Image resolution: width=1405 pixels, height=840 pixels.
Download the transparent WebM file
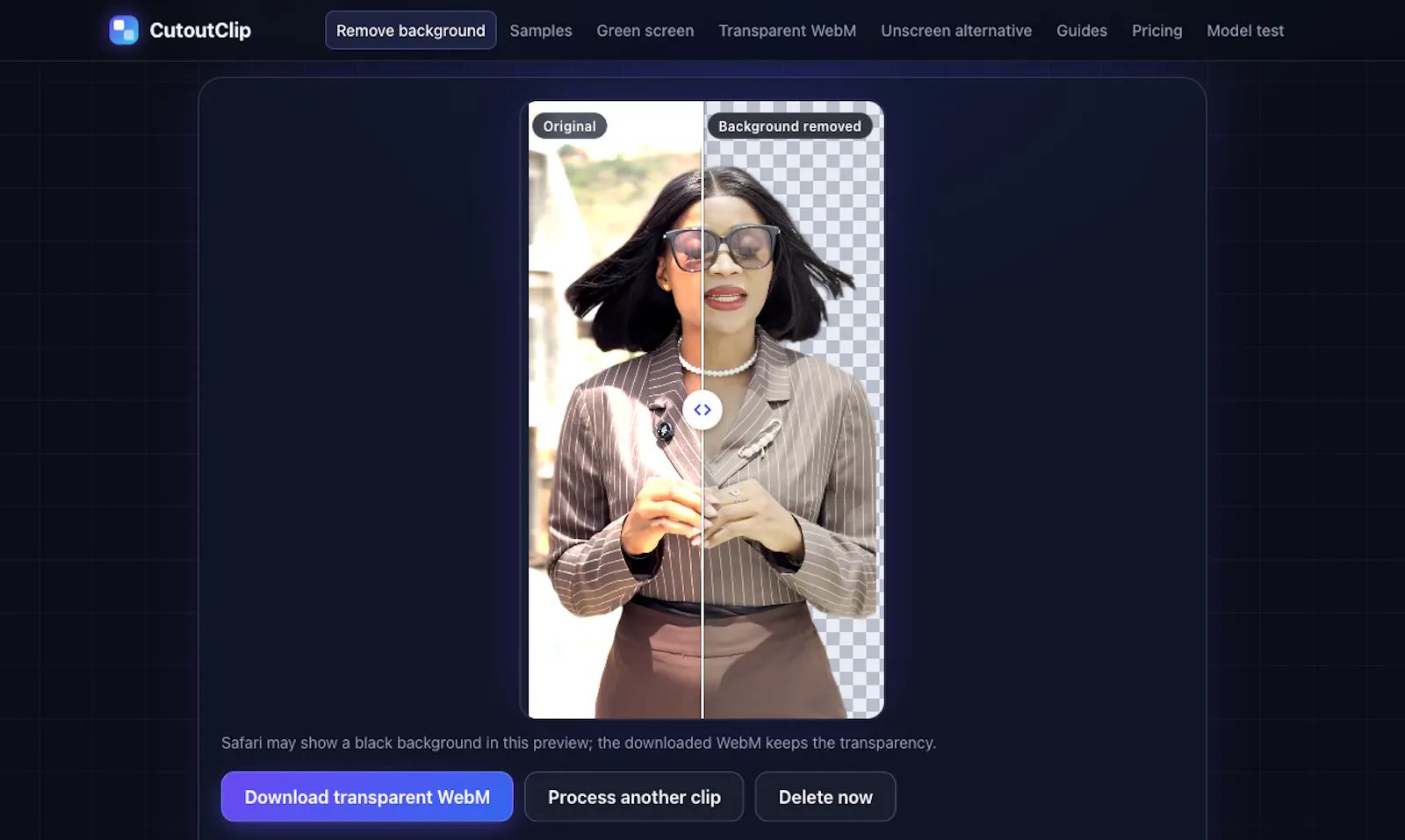pos(367,797)
